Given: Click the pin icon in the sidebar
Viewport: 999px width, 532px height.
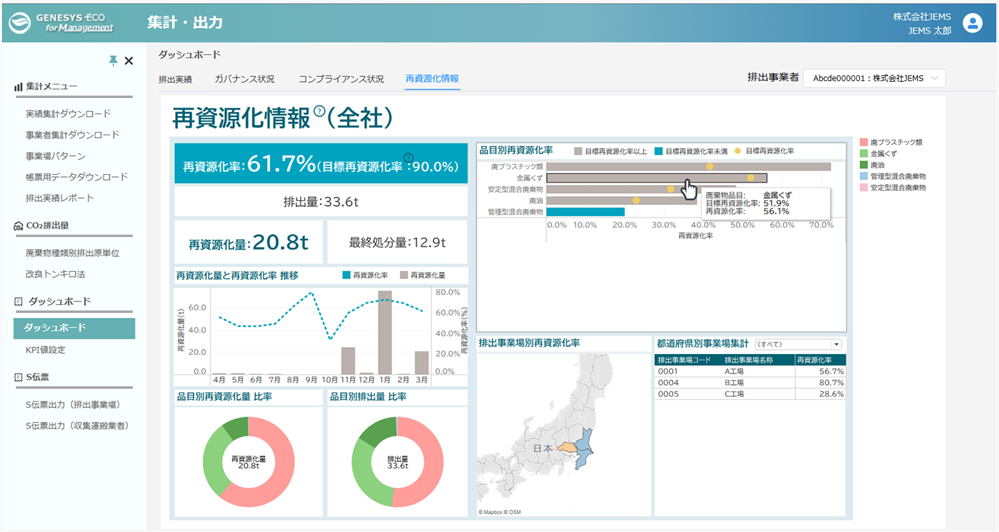Looking at the screenshot, I should click(x=113, y=61).
